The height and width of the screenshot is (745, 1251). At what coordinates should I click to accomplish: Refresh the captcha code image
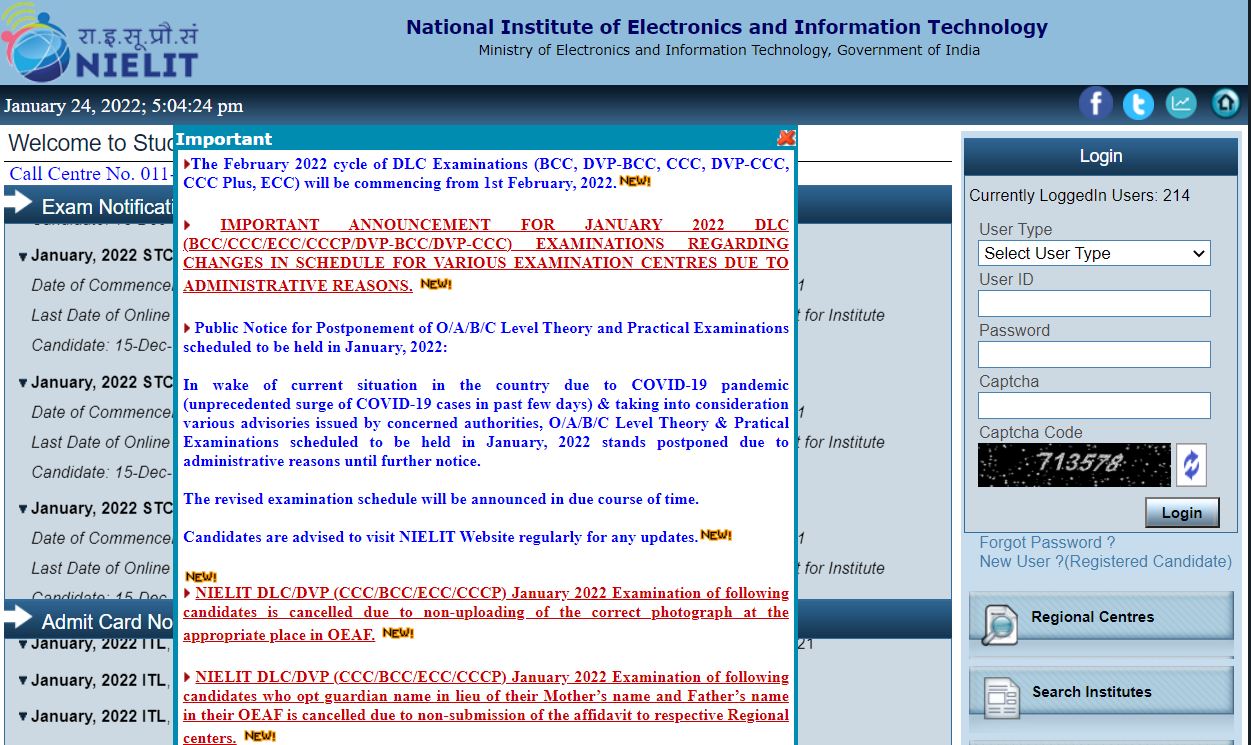pos(1191,465)
